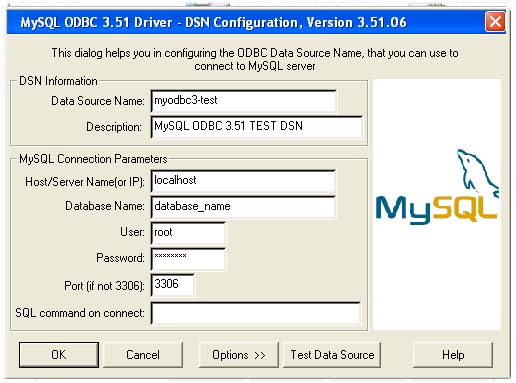
Task: Expand Options >> settings
Action: (238, 355)
